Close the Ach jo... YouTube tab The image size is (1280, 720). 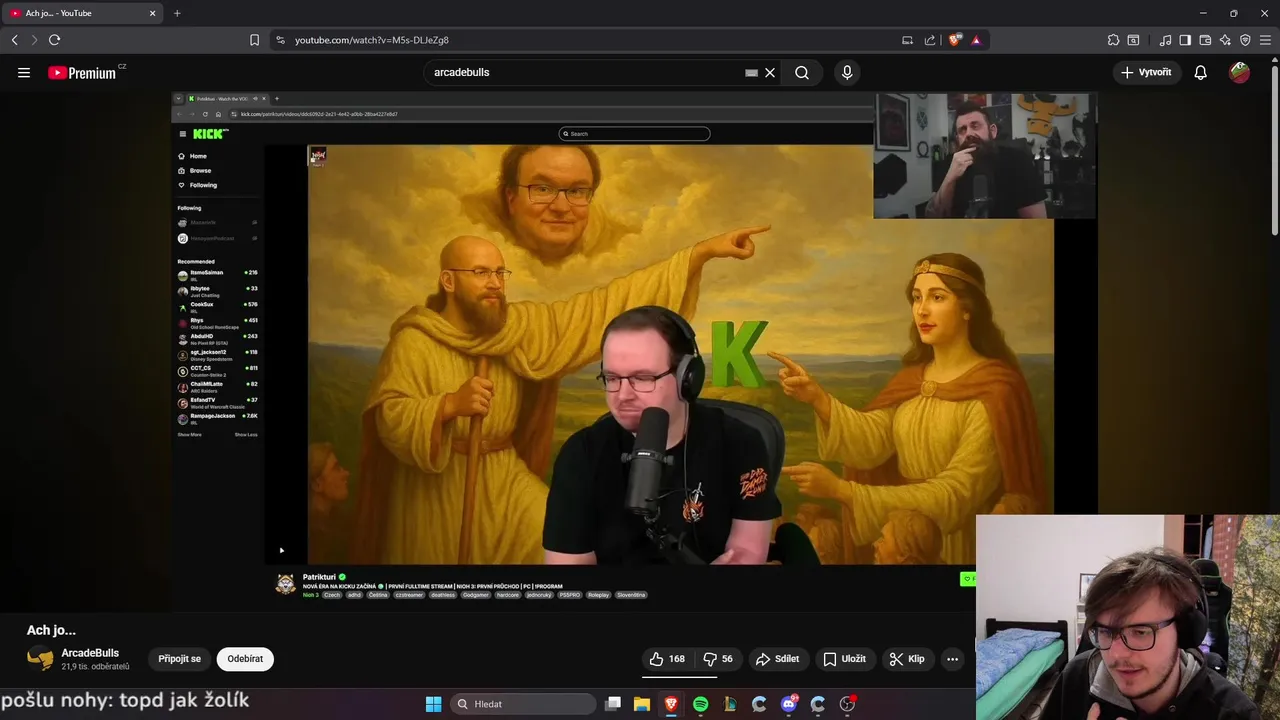pyautogui.click(x=153, y=13)
